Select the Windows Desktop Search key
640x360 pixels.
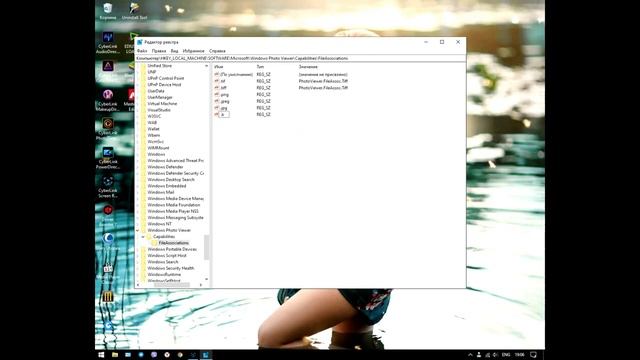(x=171, y=180)
